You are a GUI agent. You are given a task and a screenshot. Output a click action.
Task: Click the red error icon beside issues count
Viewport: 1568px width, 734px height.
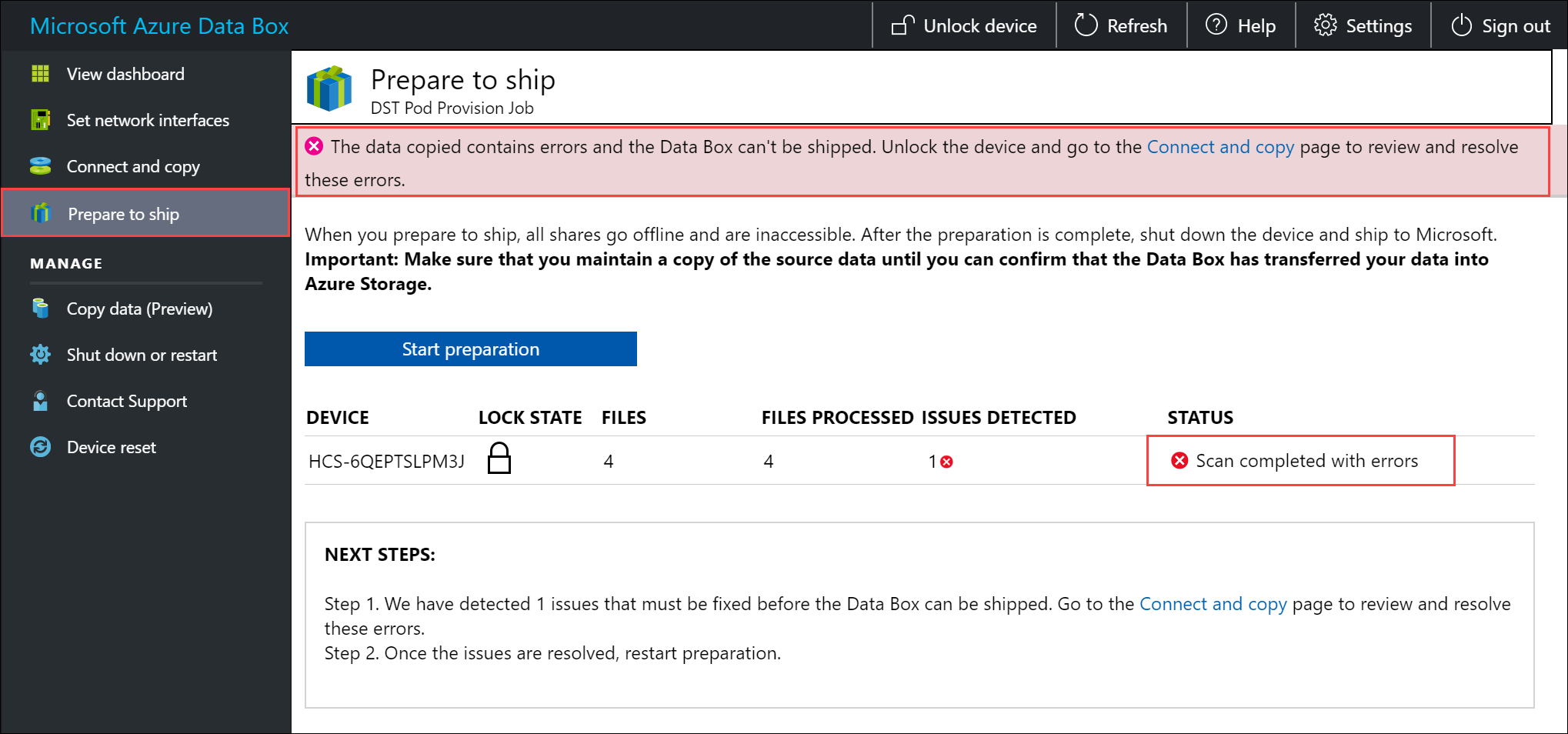(x=947, y=462)
